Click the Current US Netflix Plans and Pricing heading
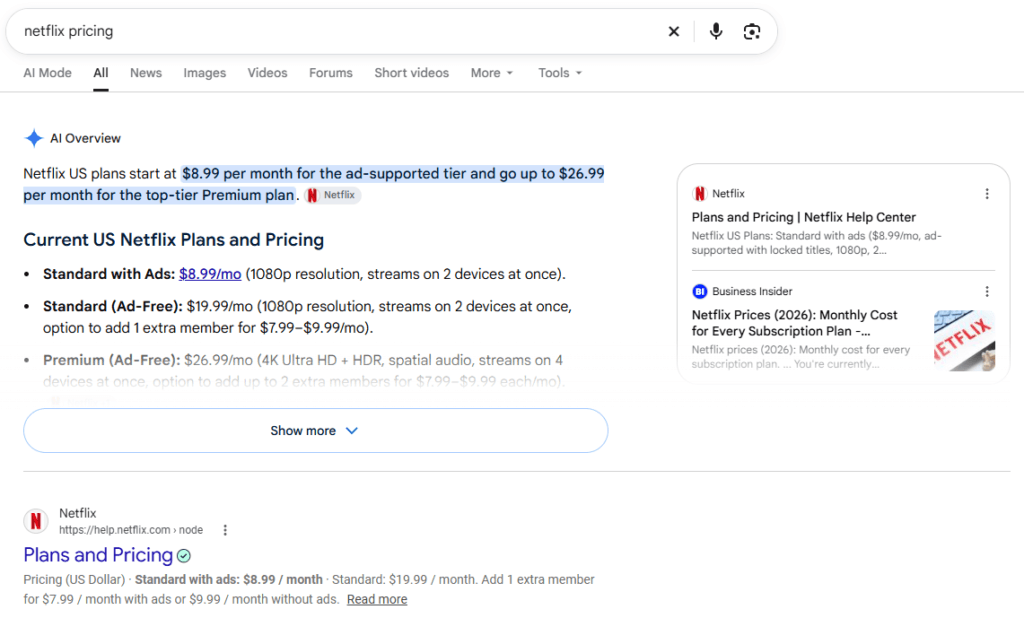Viewport: 1024px width, 618px height. pyautogui.click(x=174, y=240)
